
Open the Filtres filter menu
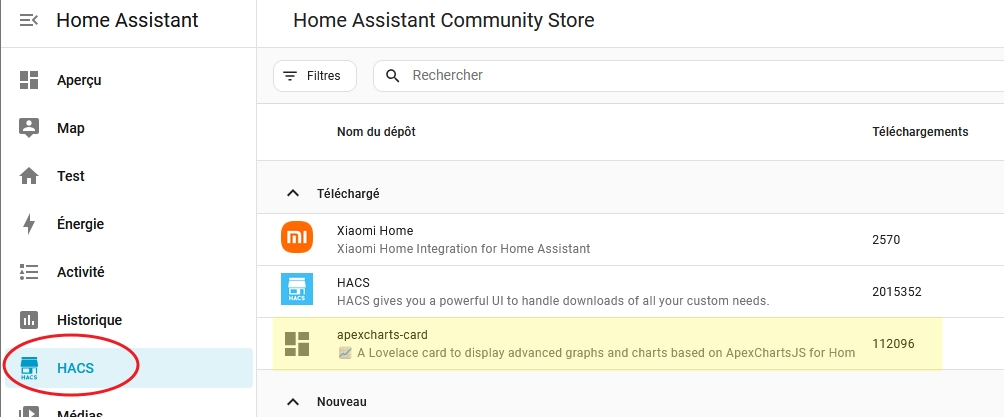(314, 76)
